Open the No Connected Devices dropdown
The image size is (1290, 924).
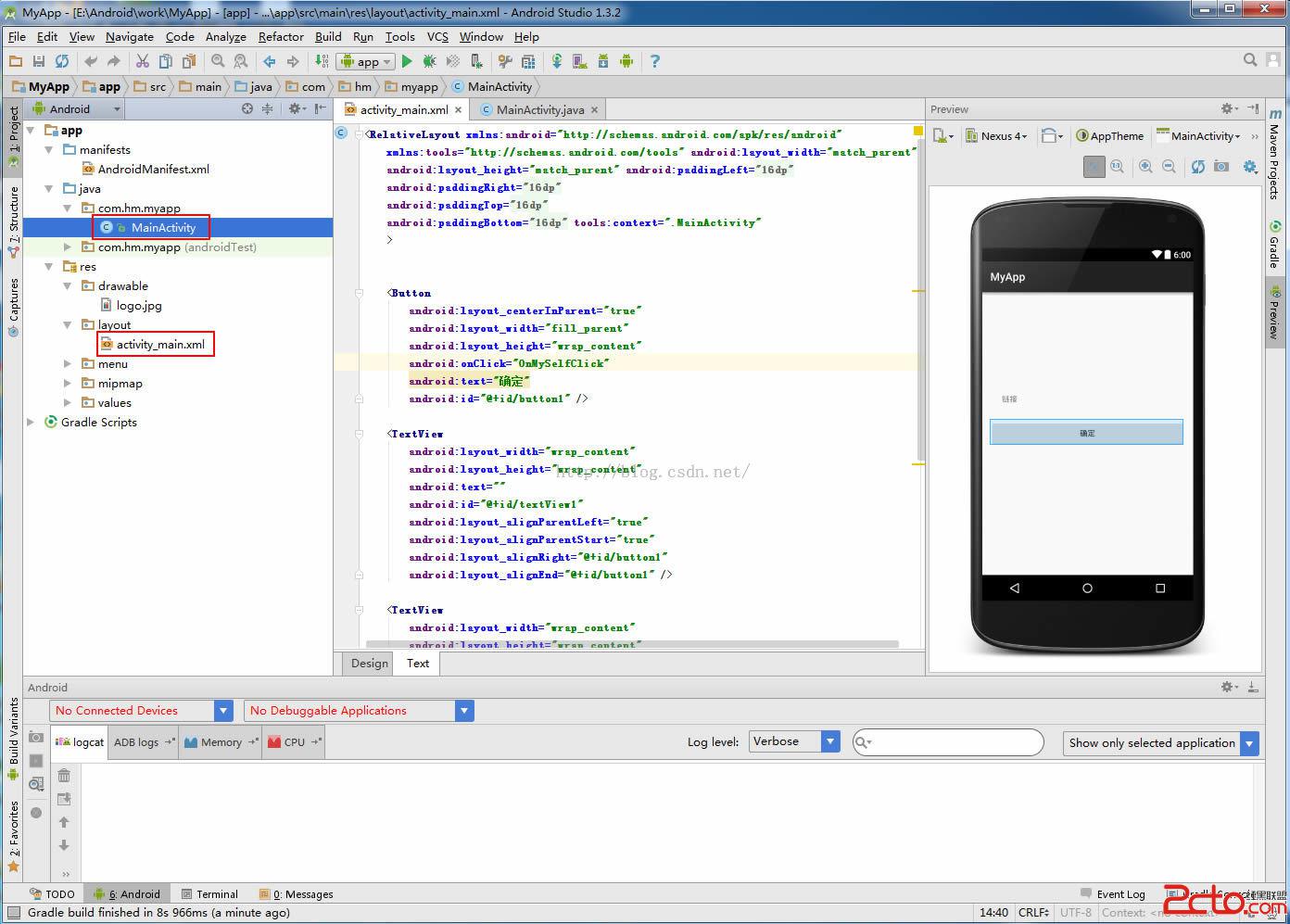coord(223,711)
